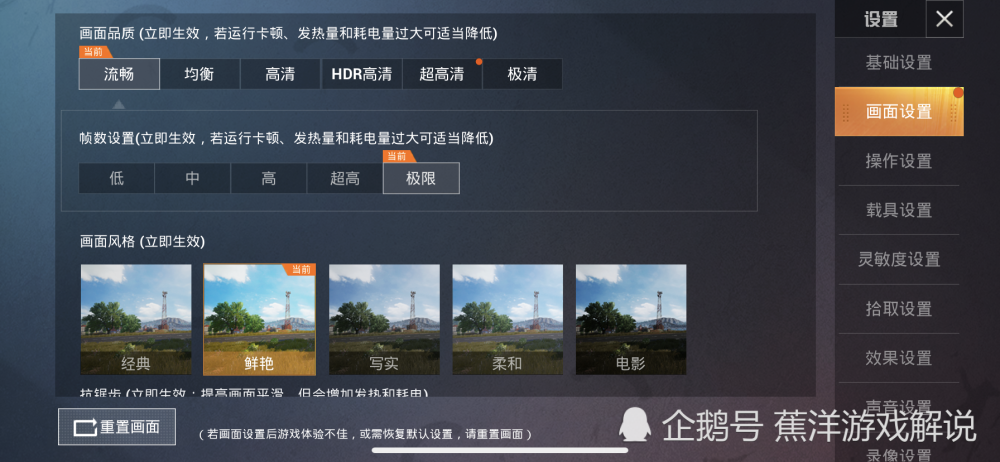1000x462 pixels.
Task: Set frame rate to 超高
Action: coord(345,178)
